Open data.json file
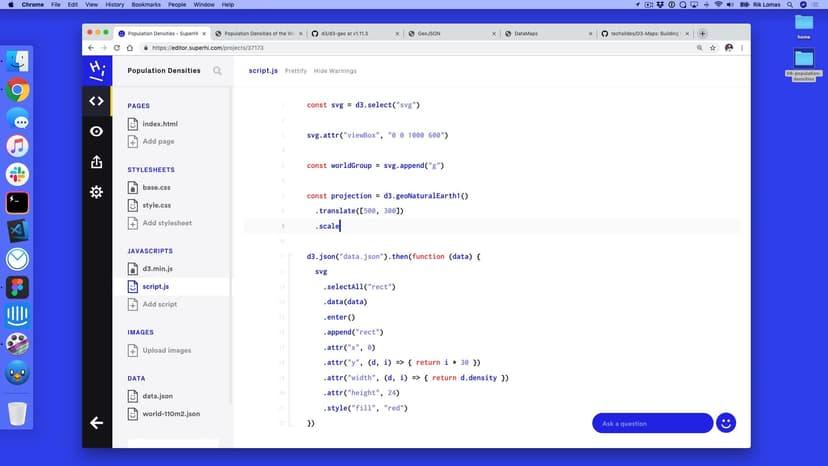The image size is (828, 466). tap(157, 396)
